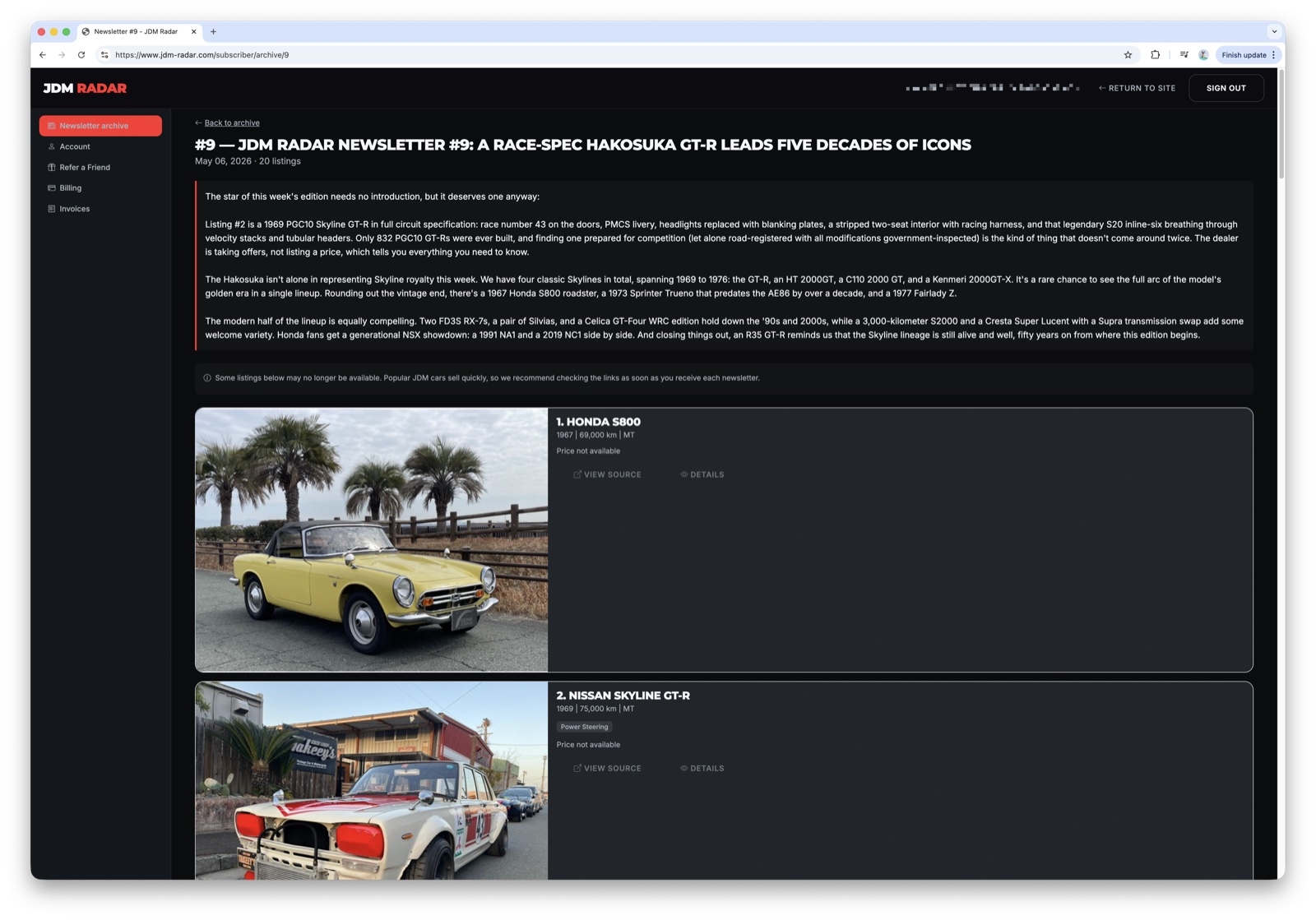Click the Honda S800 View Source external icon
Screen dimensions: 1316x920
click(x=577, y=474)
